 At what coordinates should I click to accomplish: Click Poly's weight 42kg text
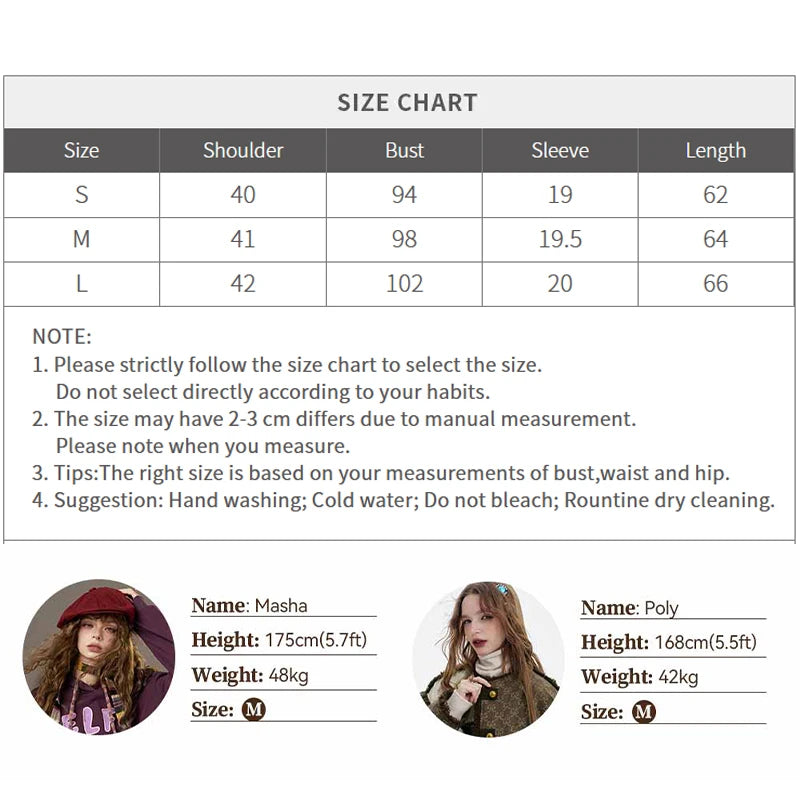[x=678, y=677]
